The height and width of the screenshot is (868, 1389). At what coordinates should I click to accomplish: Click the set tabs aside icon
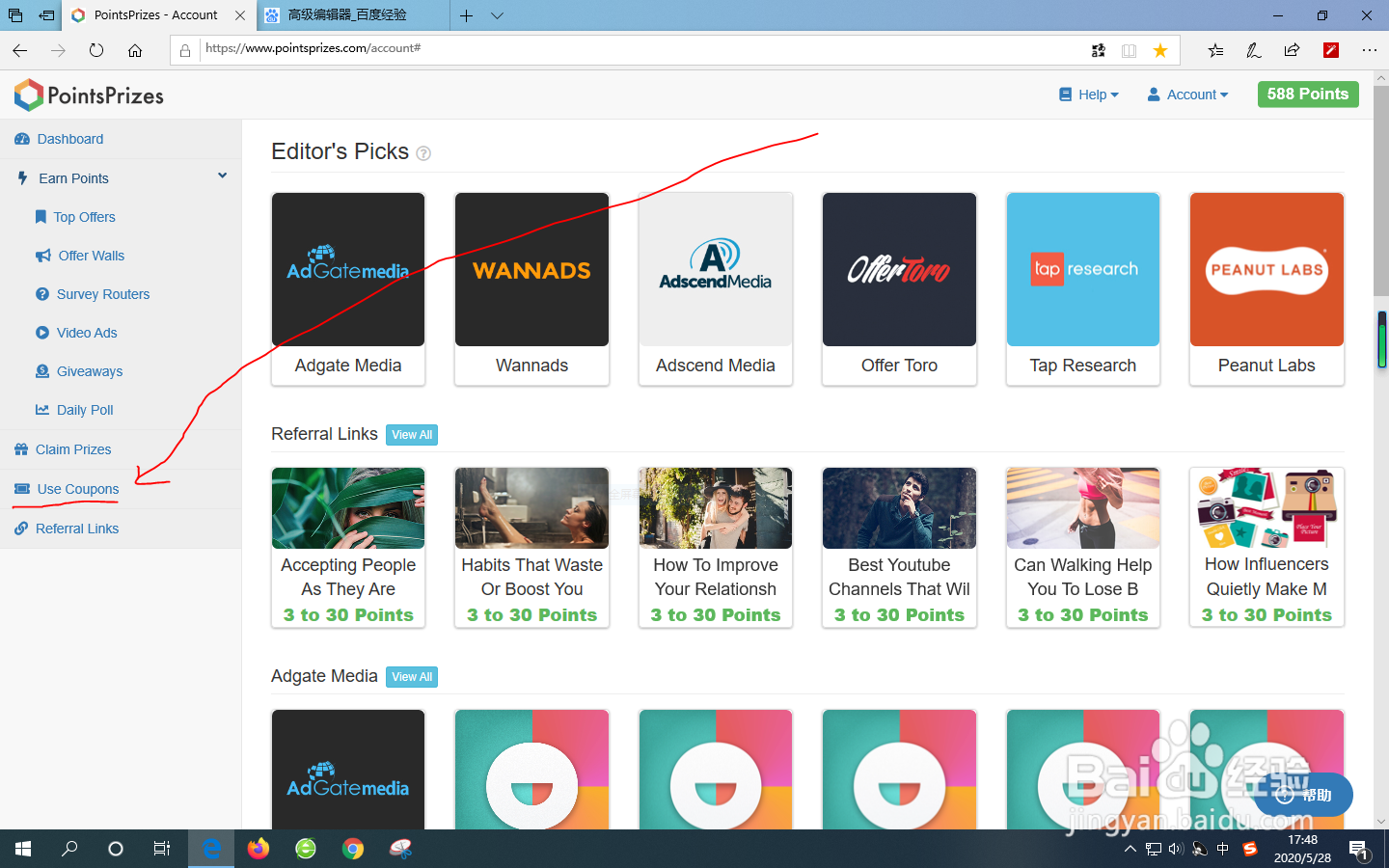pos(46,15)
